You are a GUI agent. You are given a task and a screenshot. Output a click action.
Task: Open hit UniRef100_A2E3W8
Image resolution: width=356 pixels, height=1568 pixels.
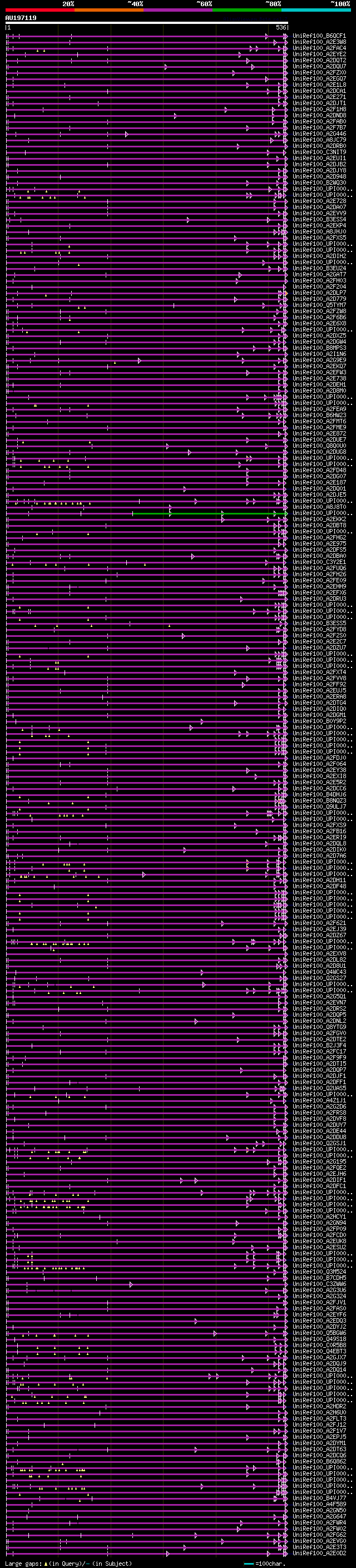click(319, 42)
